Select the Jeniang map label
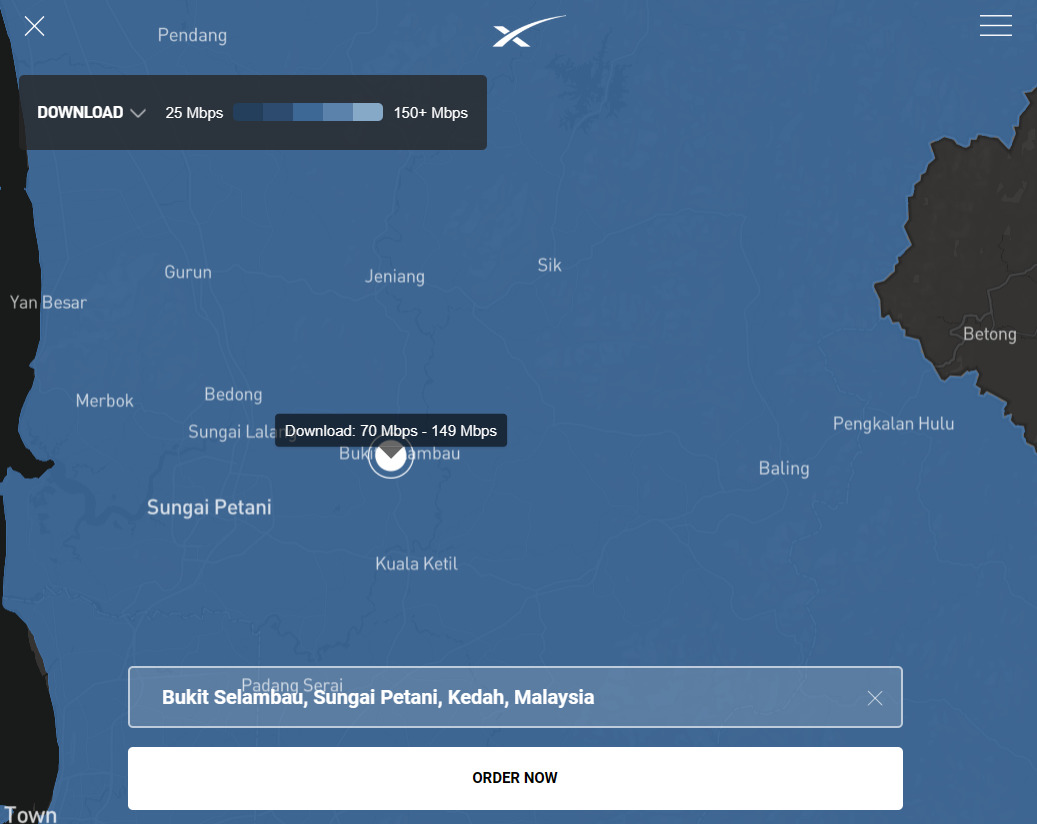1037x824 pixels. click(394, 277)
